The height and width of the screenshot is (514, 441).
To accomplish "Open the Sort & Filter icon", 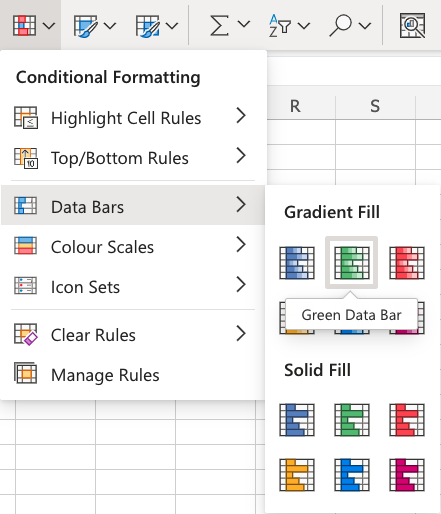I will point(280,25).
